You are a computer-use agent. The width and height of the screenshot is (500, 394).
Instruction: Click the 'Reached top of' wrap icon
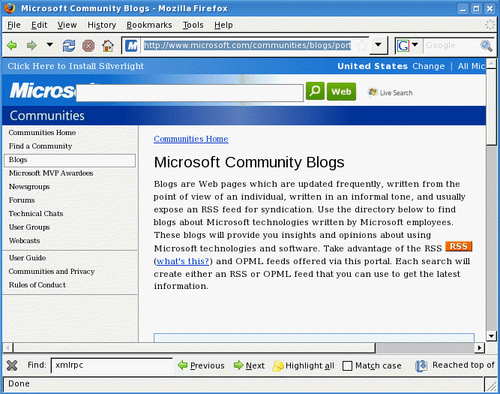click(421, 366)
